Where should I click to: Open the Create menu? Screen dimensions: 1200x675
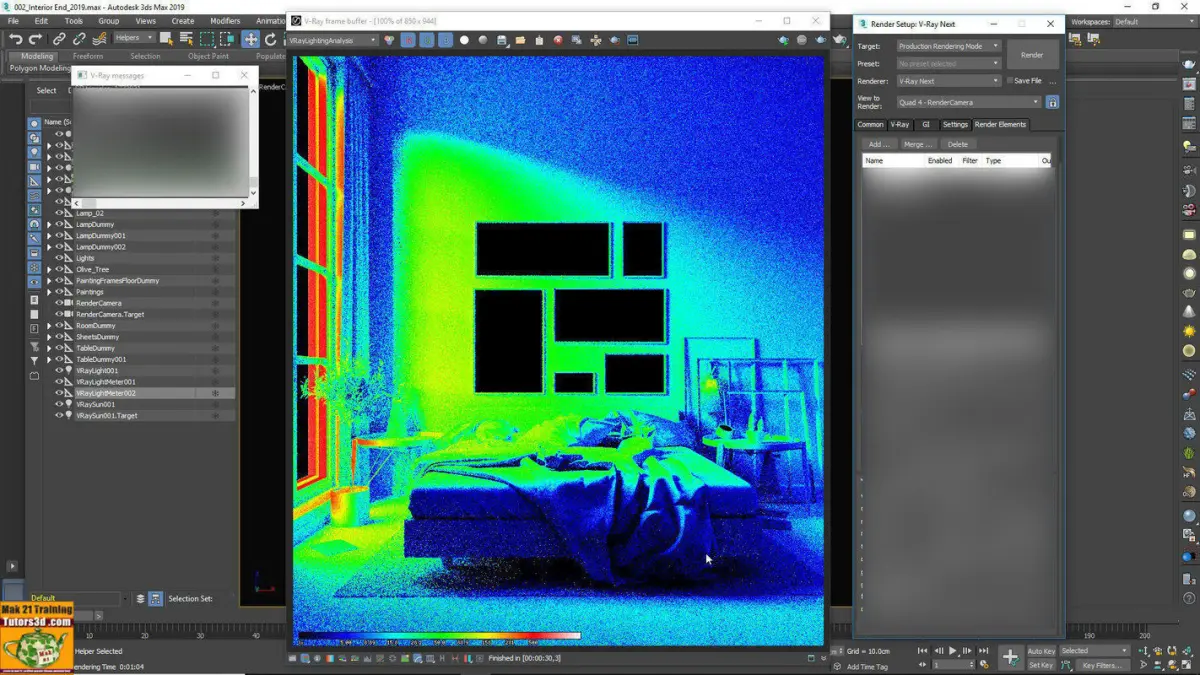[183, 21]
